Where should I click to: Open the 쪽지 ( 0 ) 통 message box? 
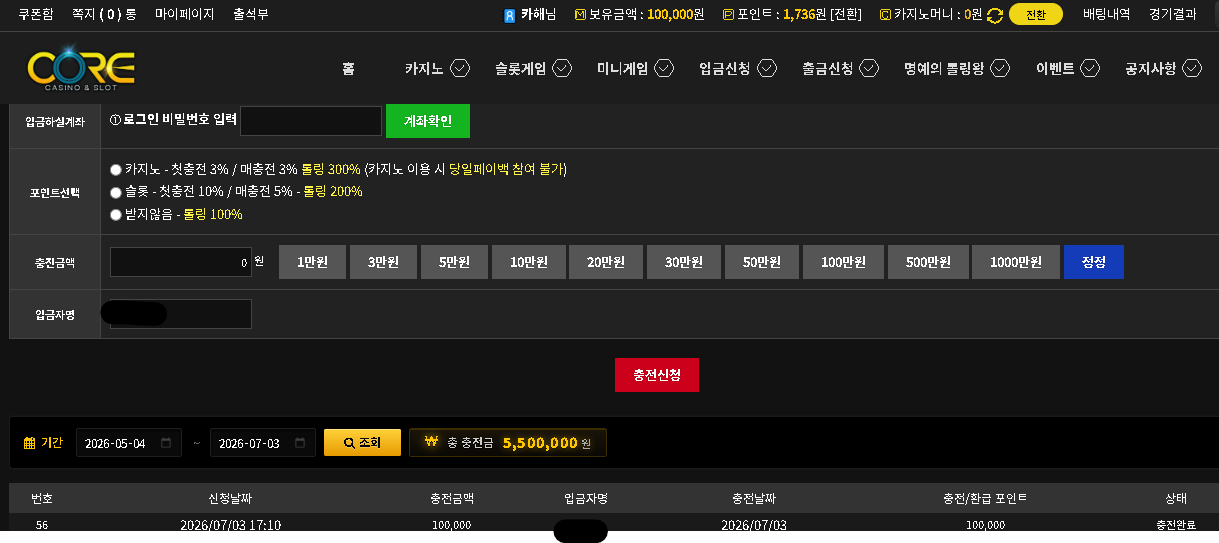coord(104,14)
